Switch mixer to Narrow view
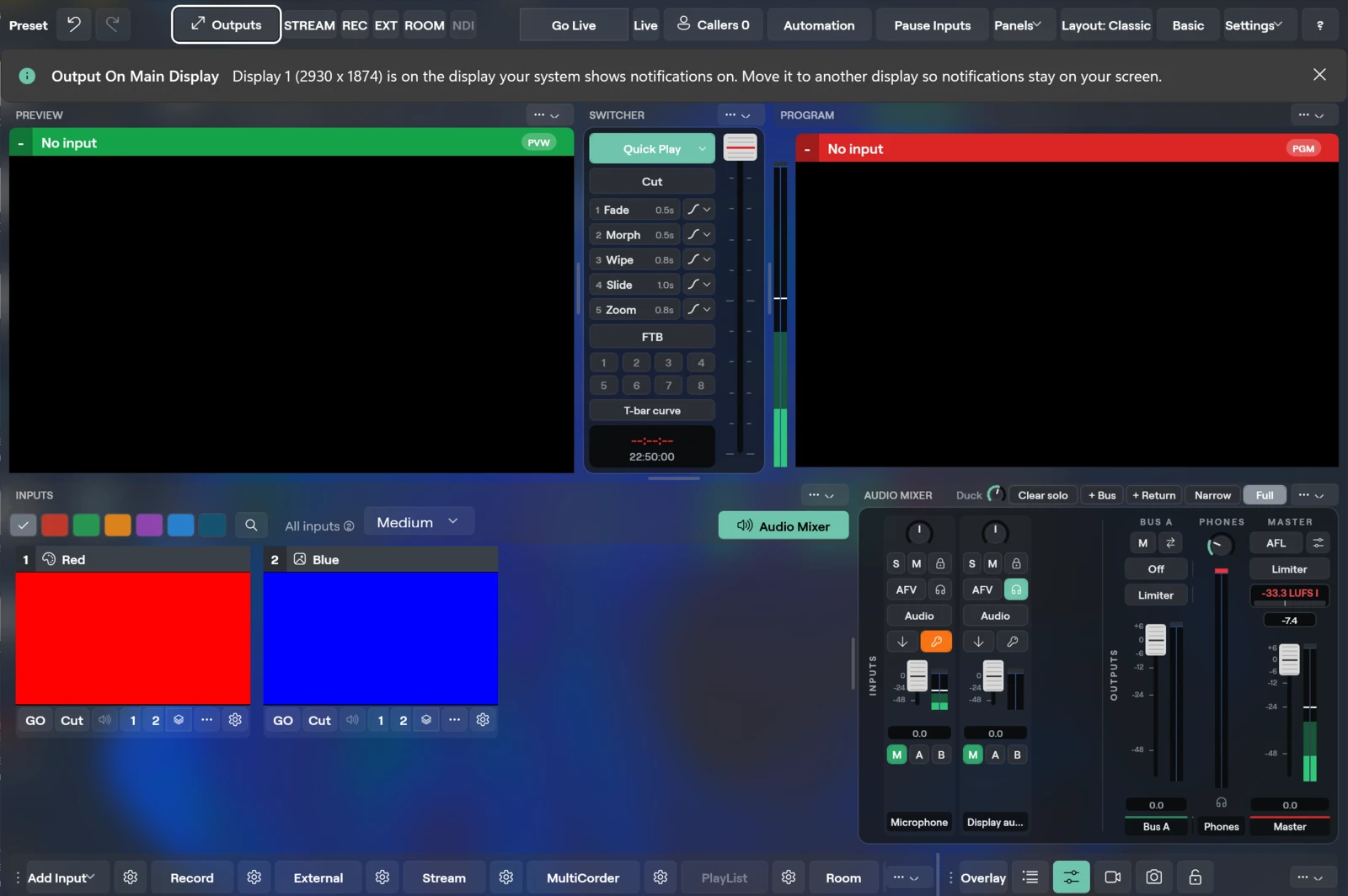The image size is (1348, 896). tap(1212, 495)
